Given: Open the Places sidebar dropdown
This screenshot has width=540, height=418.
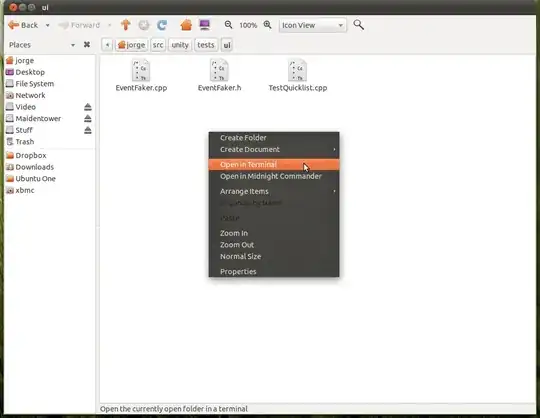Looking at the screenshot, I should click(x=73, y=45).
